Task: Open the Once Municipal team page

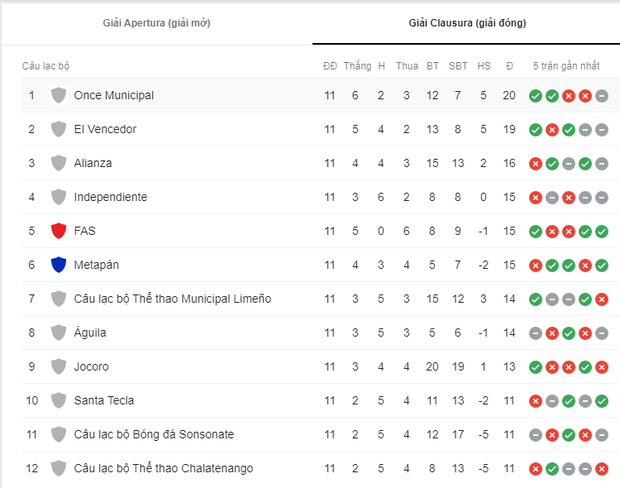Action: click(113, 95)
